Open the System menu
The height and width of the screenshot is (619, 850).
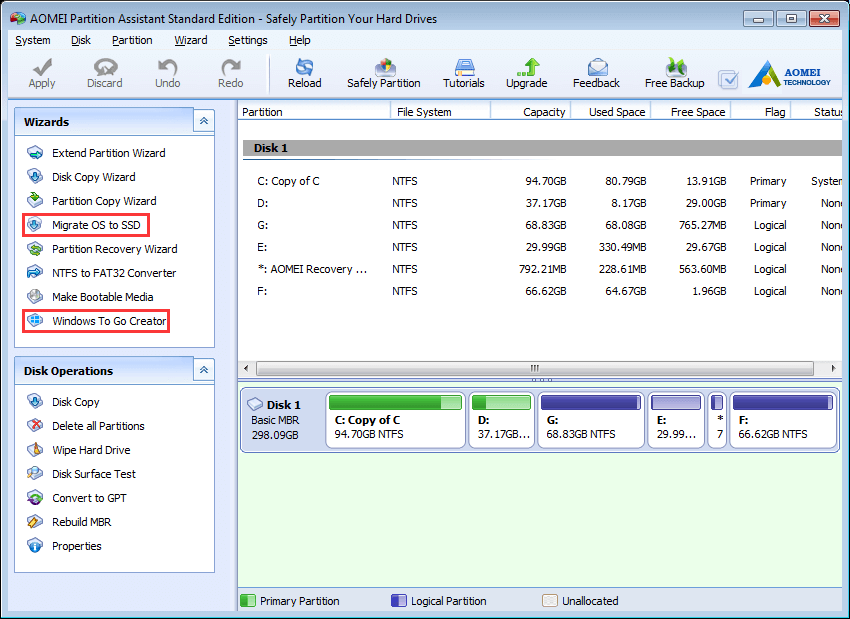point(33,40)
